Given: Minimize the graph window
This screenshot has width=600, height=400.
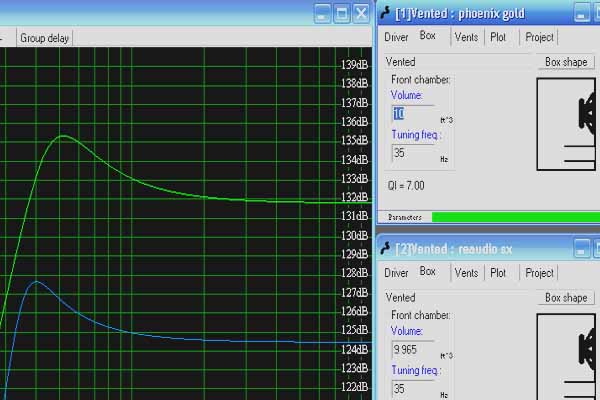Looking at the screenshot, I should coord(321,13).
